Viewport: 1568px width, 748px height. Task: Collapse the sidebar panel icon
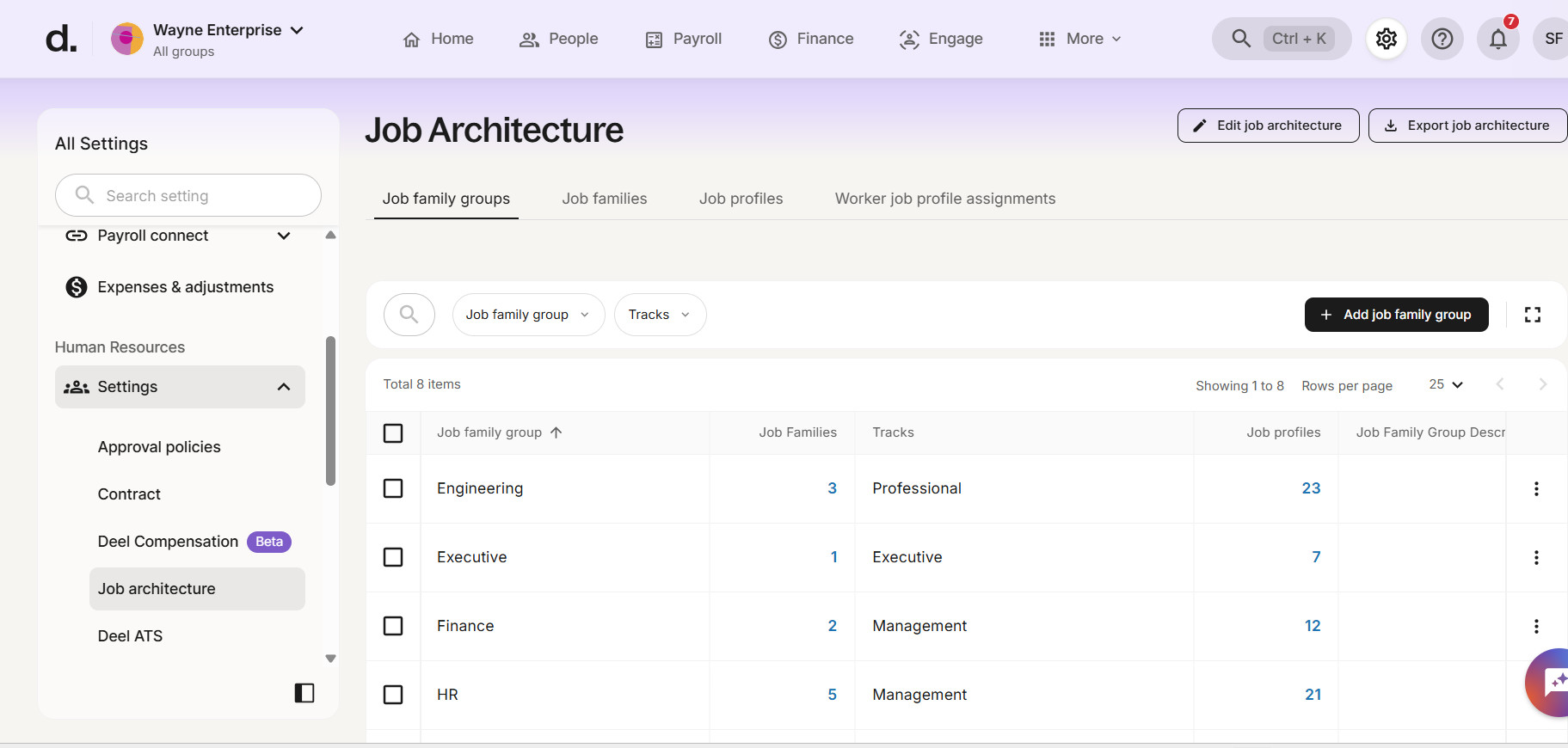pyautogui.click(x=304, y=693)
